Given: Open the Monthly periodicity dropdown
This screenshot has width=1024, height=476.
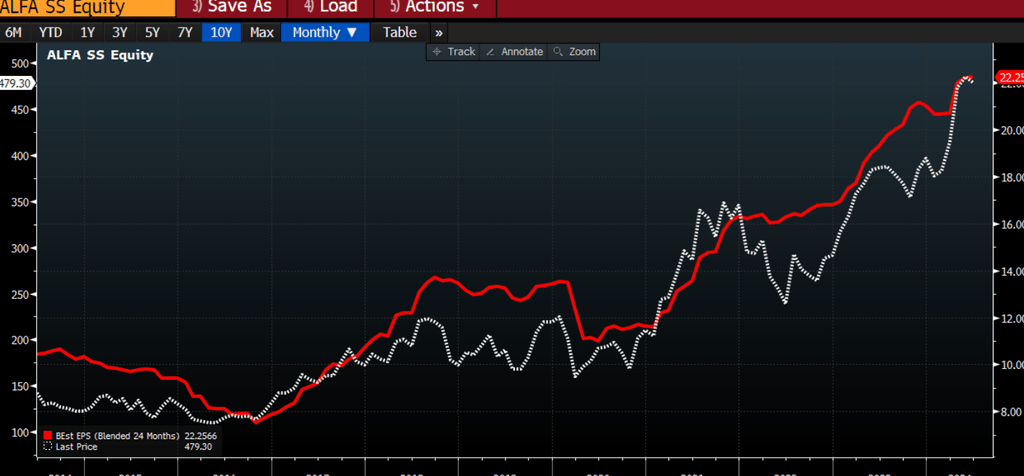Looking at the screenshot, I should point(324,32).
